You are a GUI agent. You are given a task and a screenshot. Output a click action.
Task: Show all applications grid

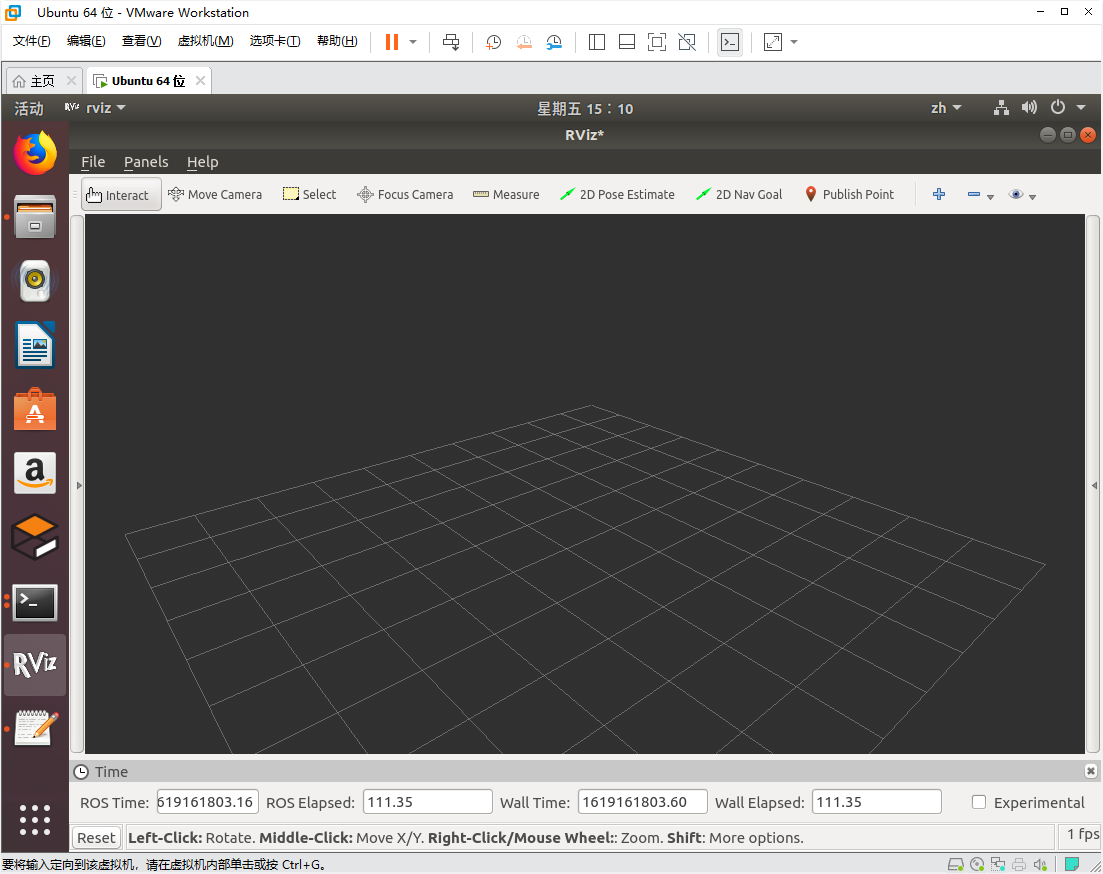34,820
